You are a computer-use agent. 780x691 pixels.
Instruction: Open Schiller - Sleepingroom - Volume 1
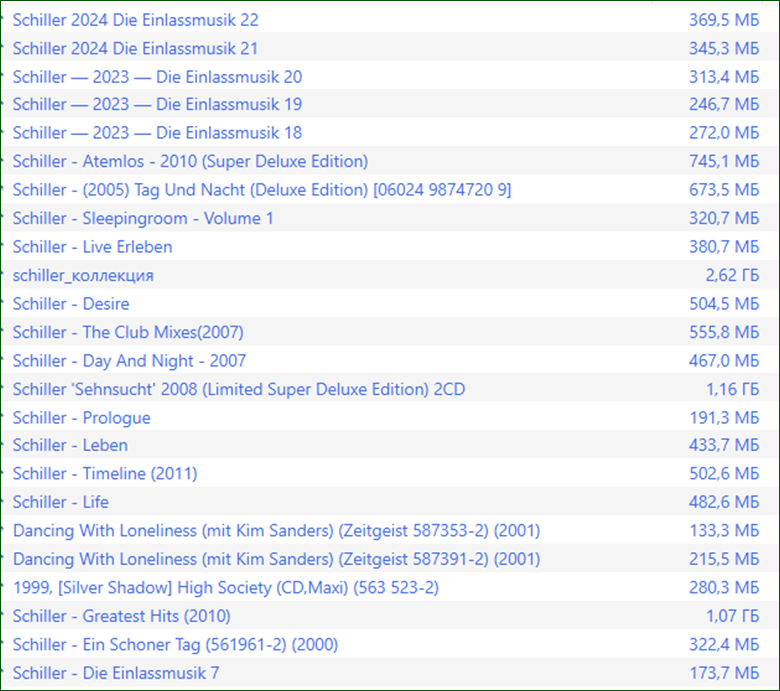tap(143, 218)
